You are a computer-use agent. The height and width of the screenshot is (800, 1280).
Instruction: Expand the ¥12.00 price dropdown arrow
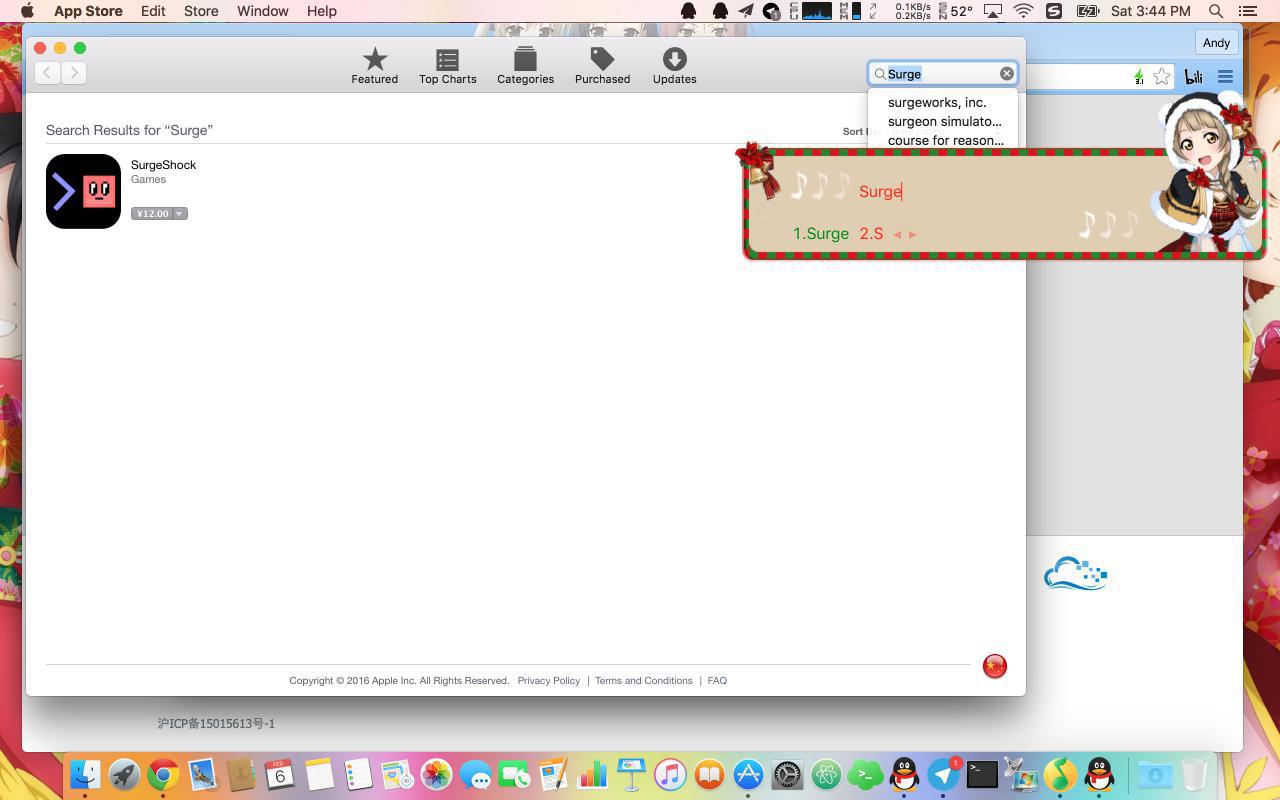pyautogui.click(x=179, y=214)
